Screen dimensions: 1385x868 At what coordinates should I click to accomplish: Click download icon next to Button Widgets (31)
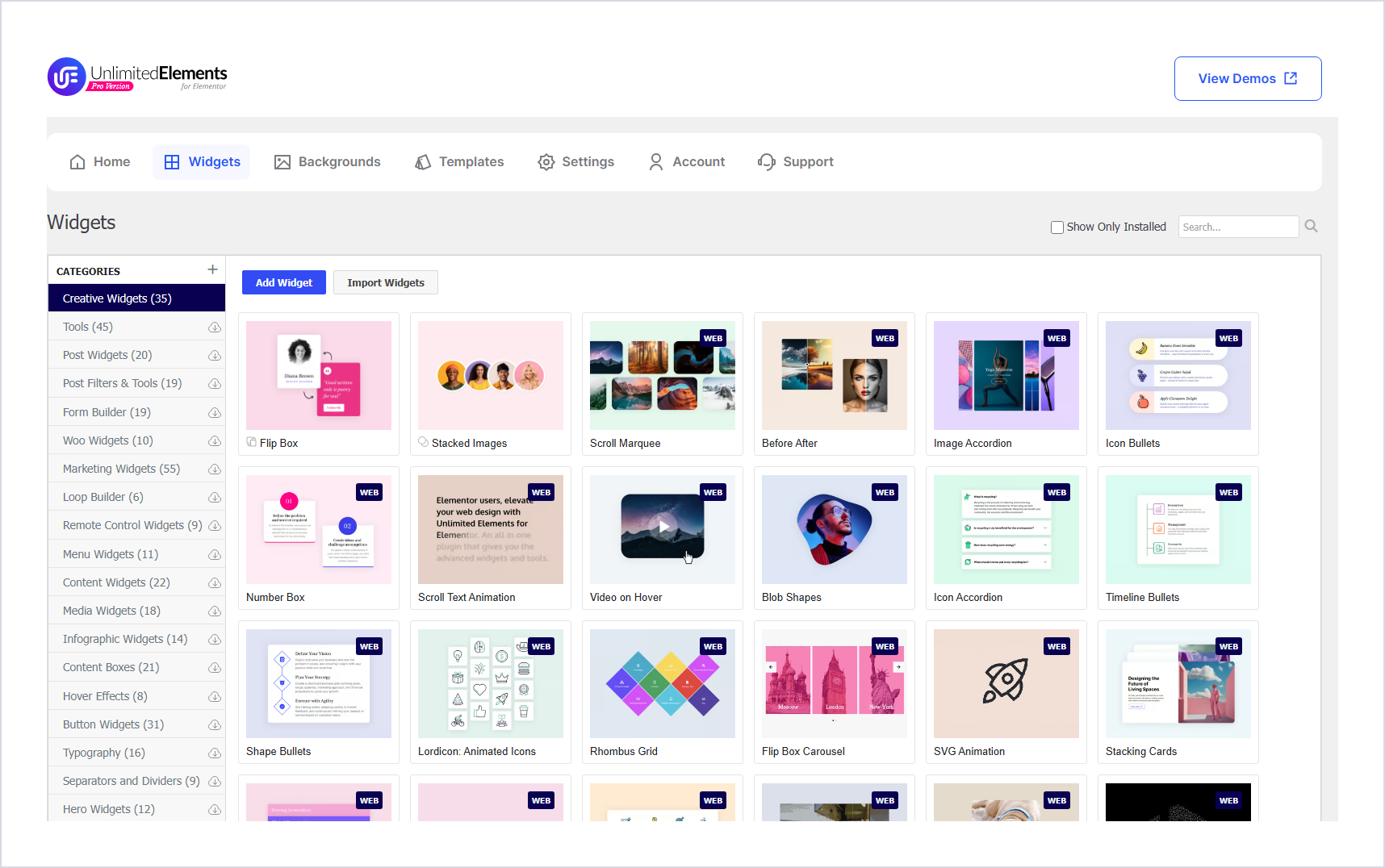click(x=215, y=725)
